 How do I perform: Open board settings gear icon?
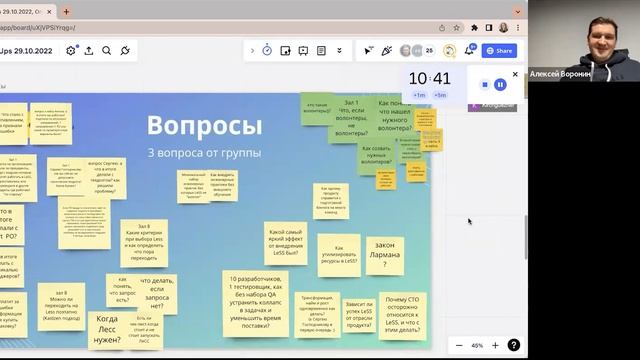71,51
